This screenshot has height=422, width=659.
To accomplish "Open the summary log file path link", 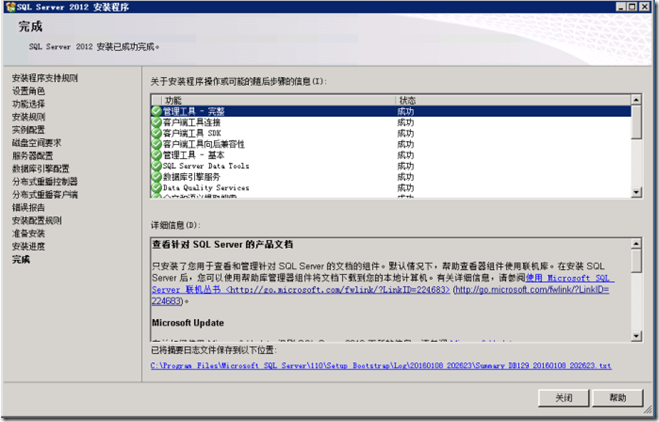I will click(381, 366).
